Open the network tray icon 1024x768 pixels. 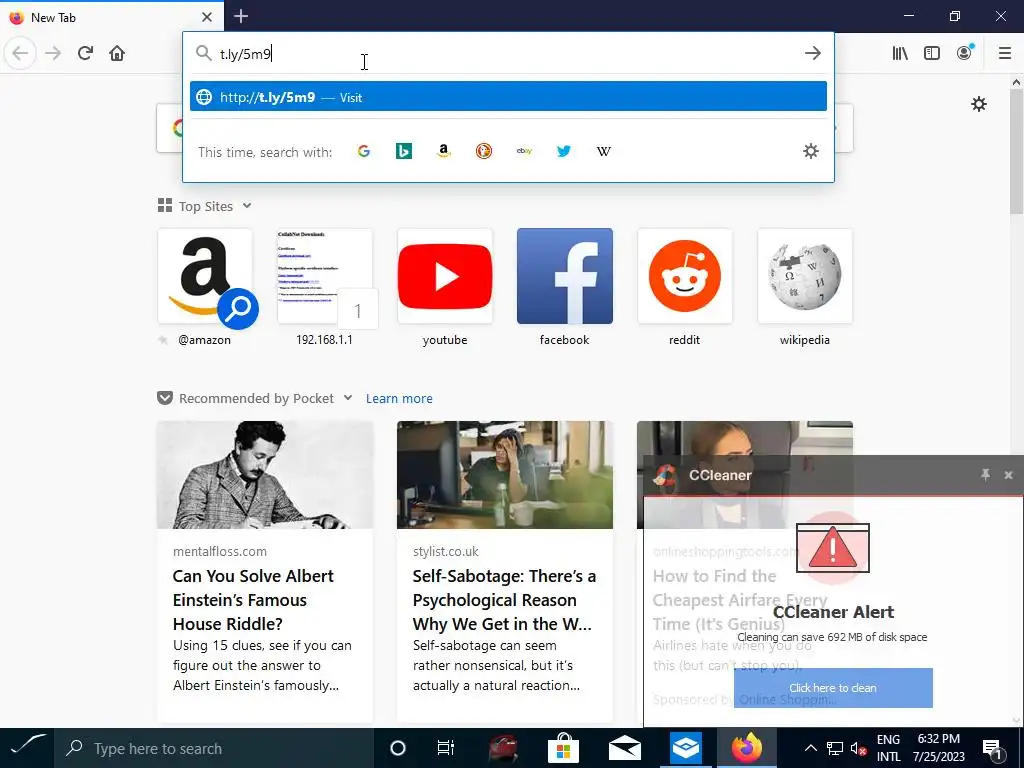(x=834, y=748)
